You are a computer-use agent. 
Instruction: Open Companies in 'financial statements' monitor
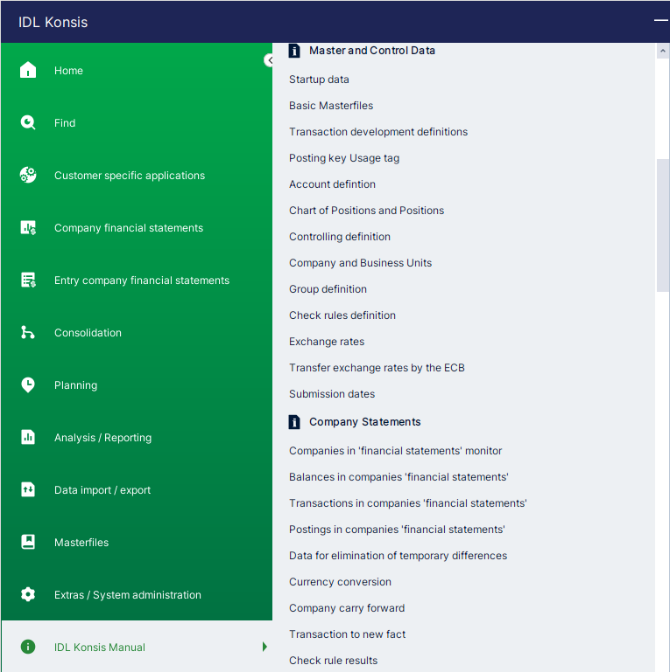click(x=395, y=451)
